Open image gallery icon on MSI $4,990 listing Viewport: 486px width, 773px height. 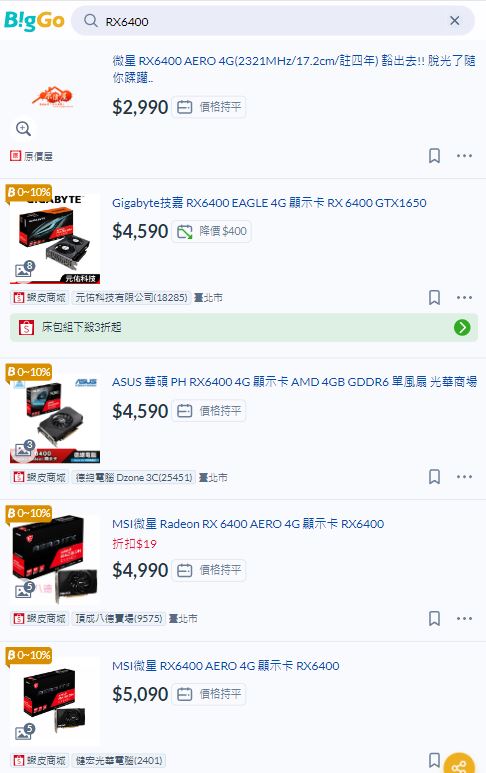pyautogui.click(x=23, y=589)
